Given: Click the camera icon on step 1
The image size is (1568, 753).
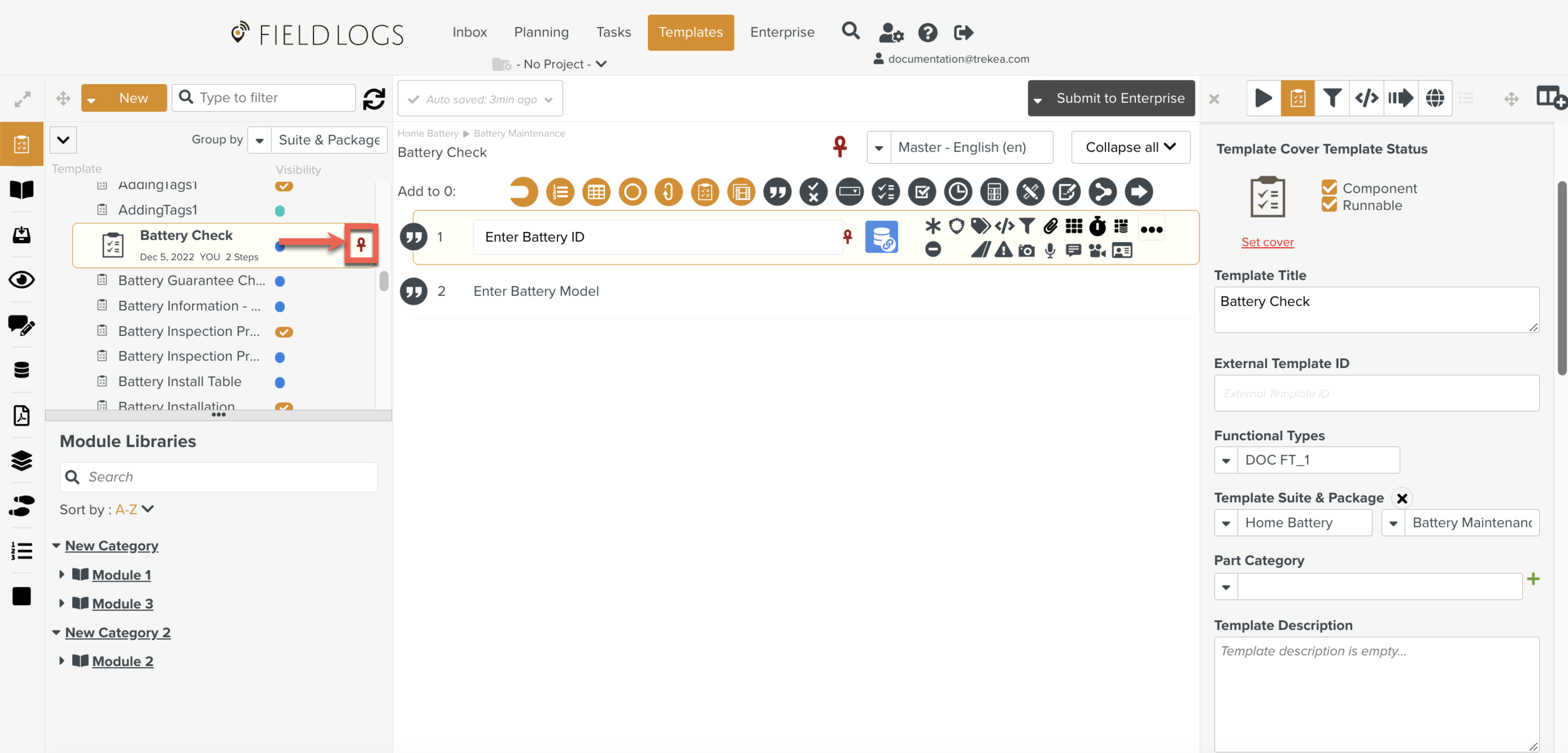Looking at the screenshot, I should click(1027, 251).
